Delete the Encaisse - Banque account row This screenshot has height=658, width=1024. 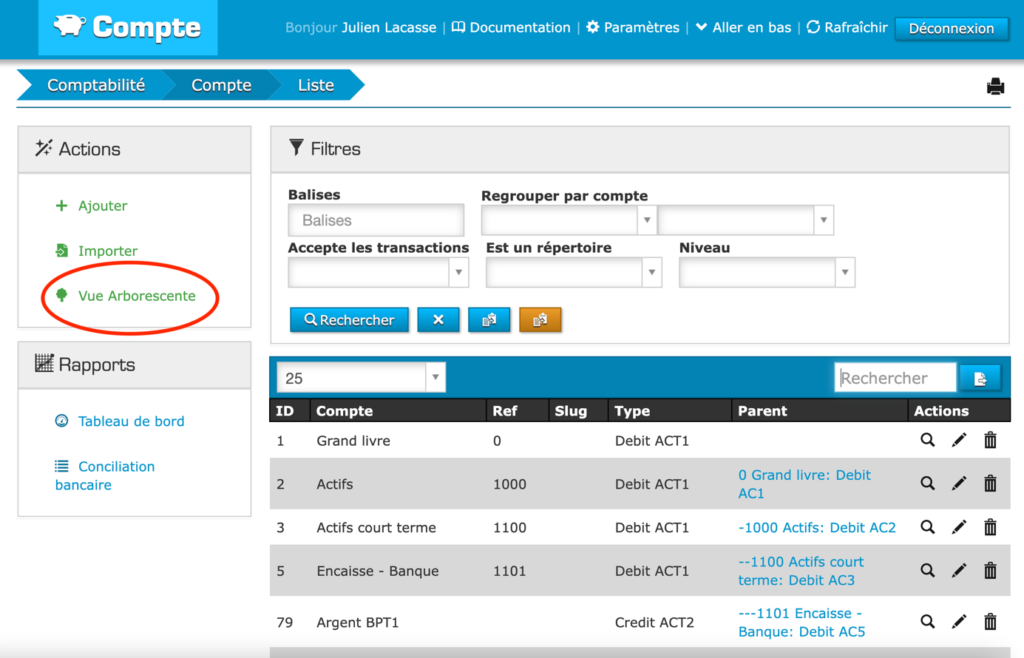990,571
